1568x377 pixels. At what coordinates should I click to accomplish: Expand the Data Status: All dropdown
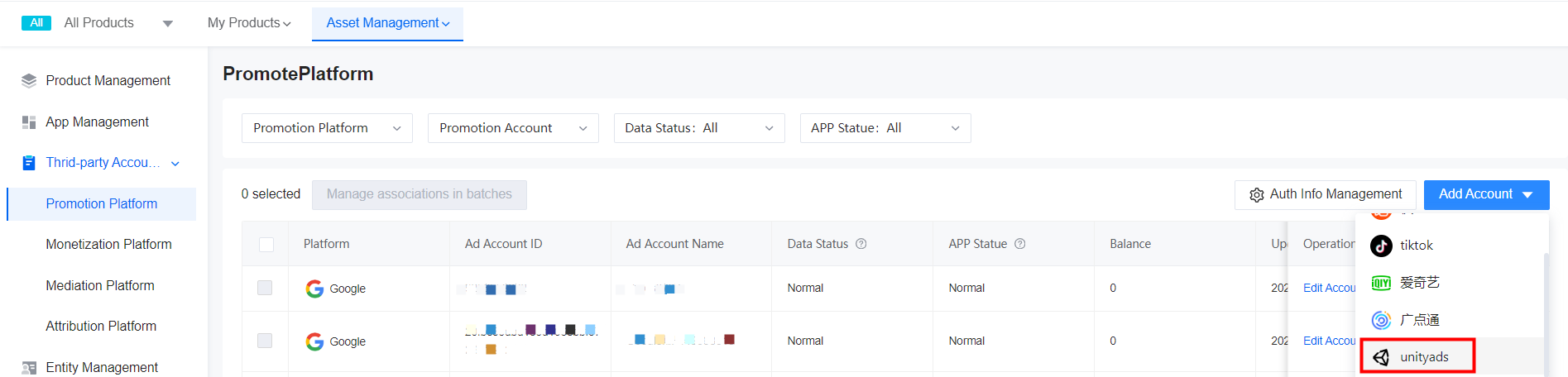click(x=699, y=128)
